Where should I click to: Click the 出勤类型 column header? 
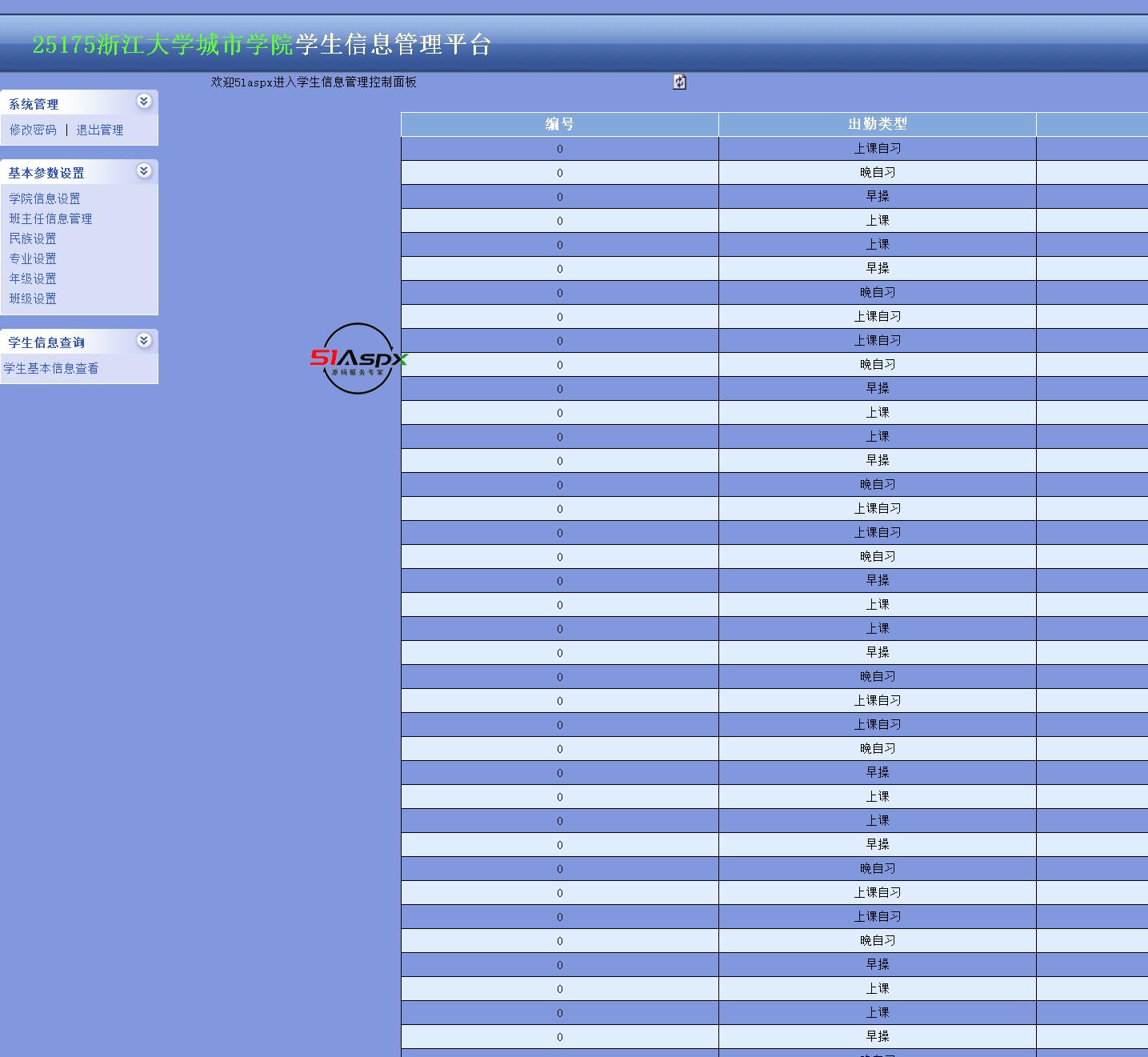[877, 124]
